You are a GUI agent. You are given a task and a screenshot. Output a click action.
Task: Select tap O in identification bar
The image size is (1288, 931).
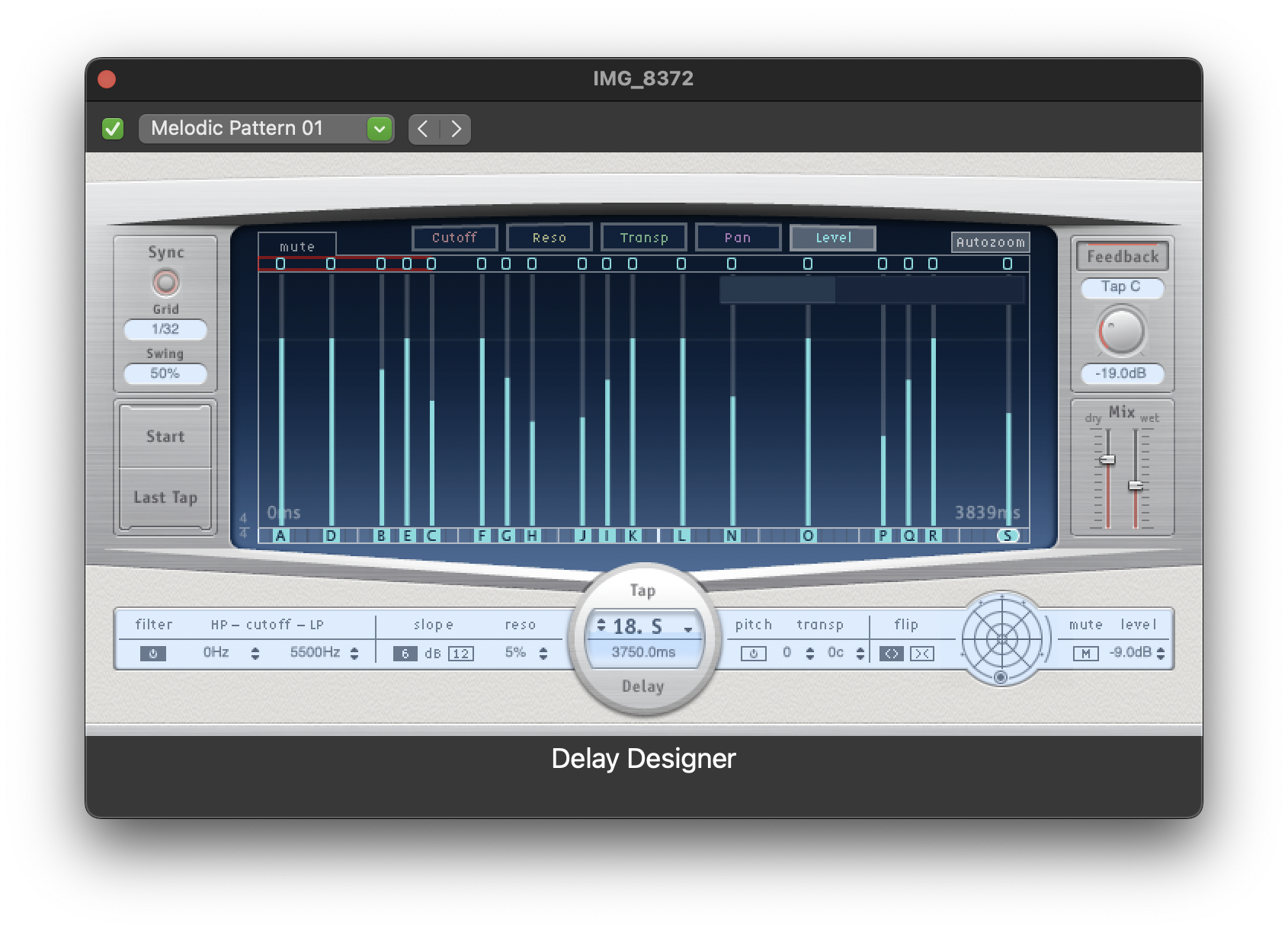808,536
